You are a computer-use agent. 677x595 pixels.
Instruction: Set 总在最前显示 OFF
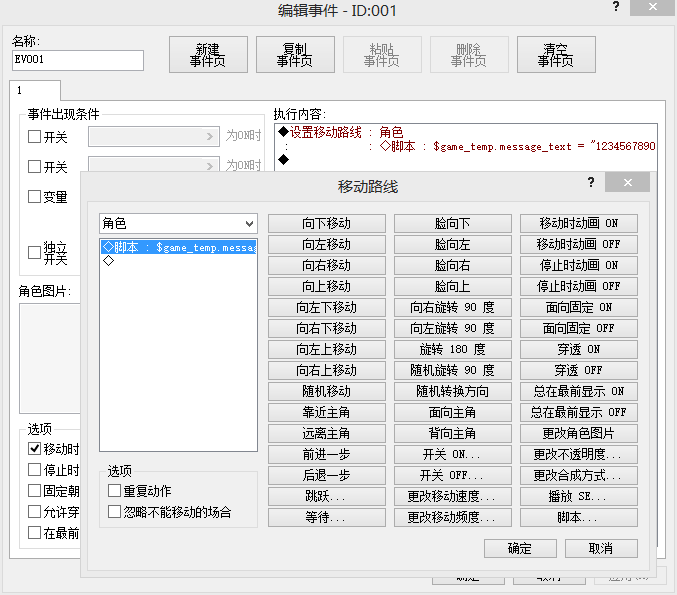579,412
